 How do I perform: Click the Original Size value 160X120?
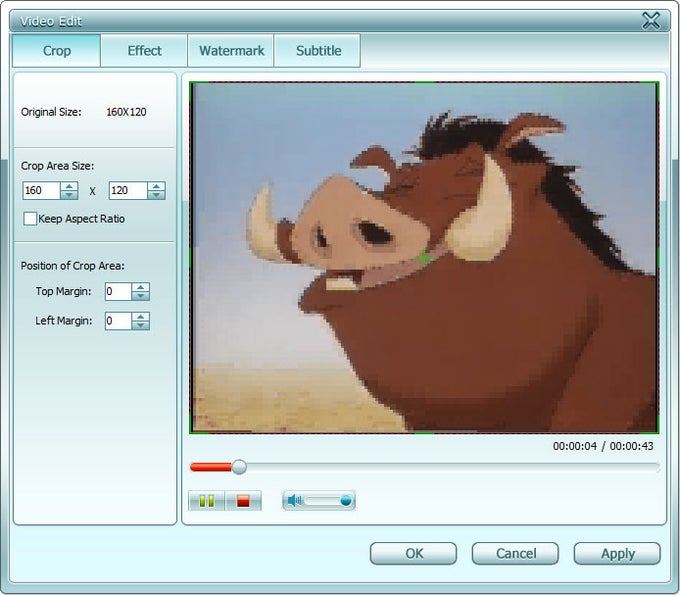[x=126, y=112]
